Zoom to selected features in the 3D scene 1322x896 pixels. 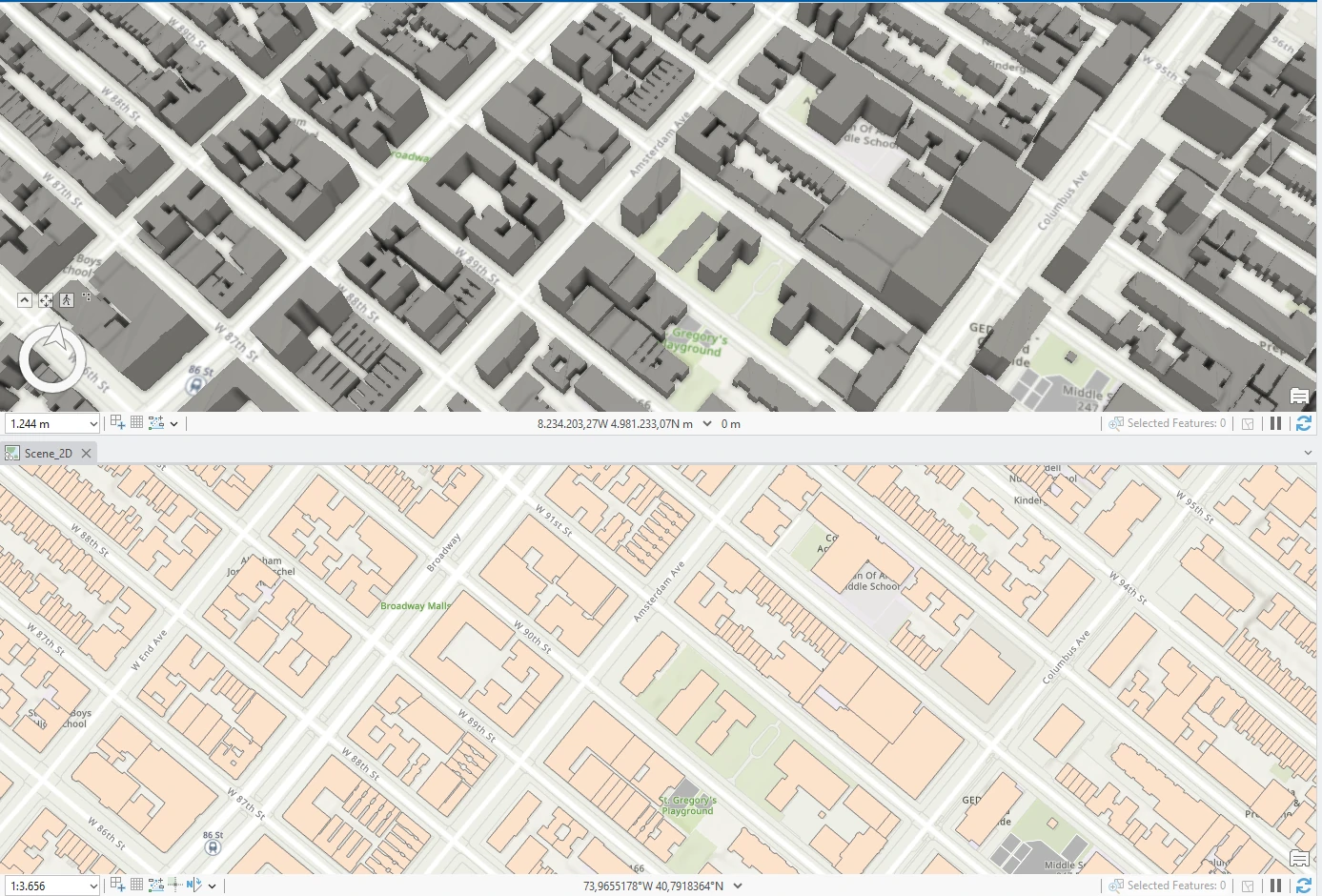(x=1116, y=423)
